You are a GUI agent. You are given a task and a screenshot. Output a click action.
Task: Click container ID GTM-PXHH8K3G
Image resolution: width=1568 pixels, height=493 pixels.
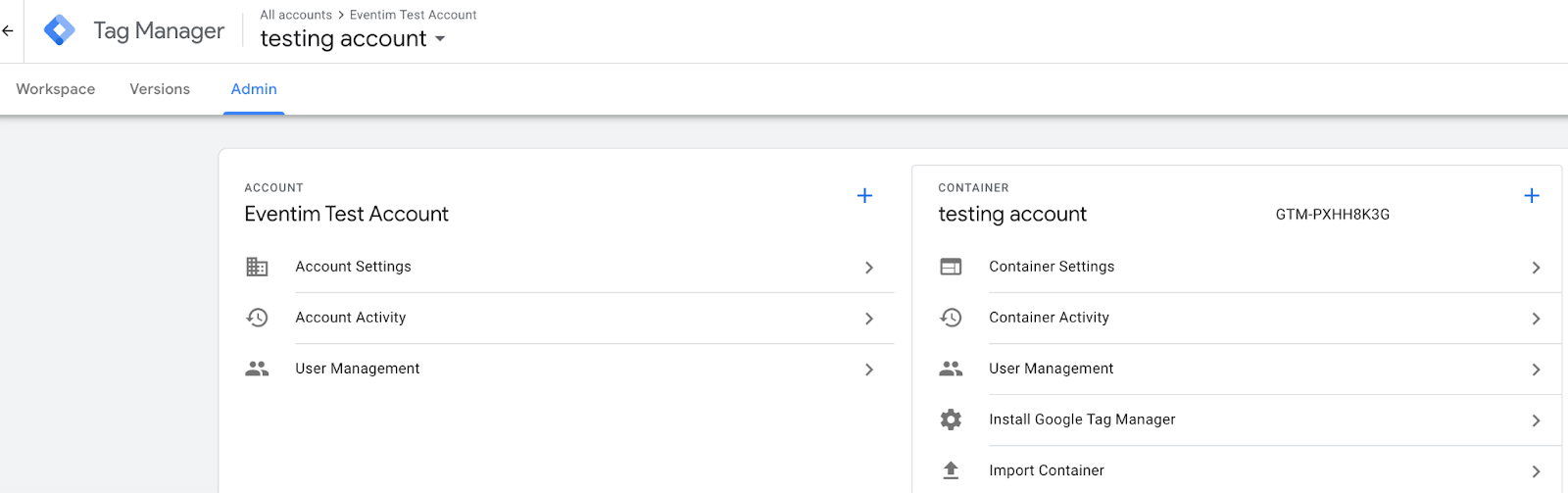coord(1333,215)
